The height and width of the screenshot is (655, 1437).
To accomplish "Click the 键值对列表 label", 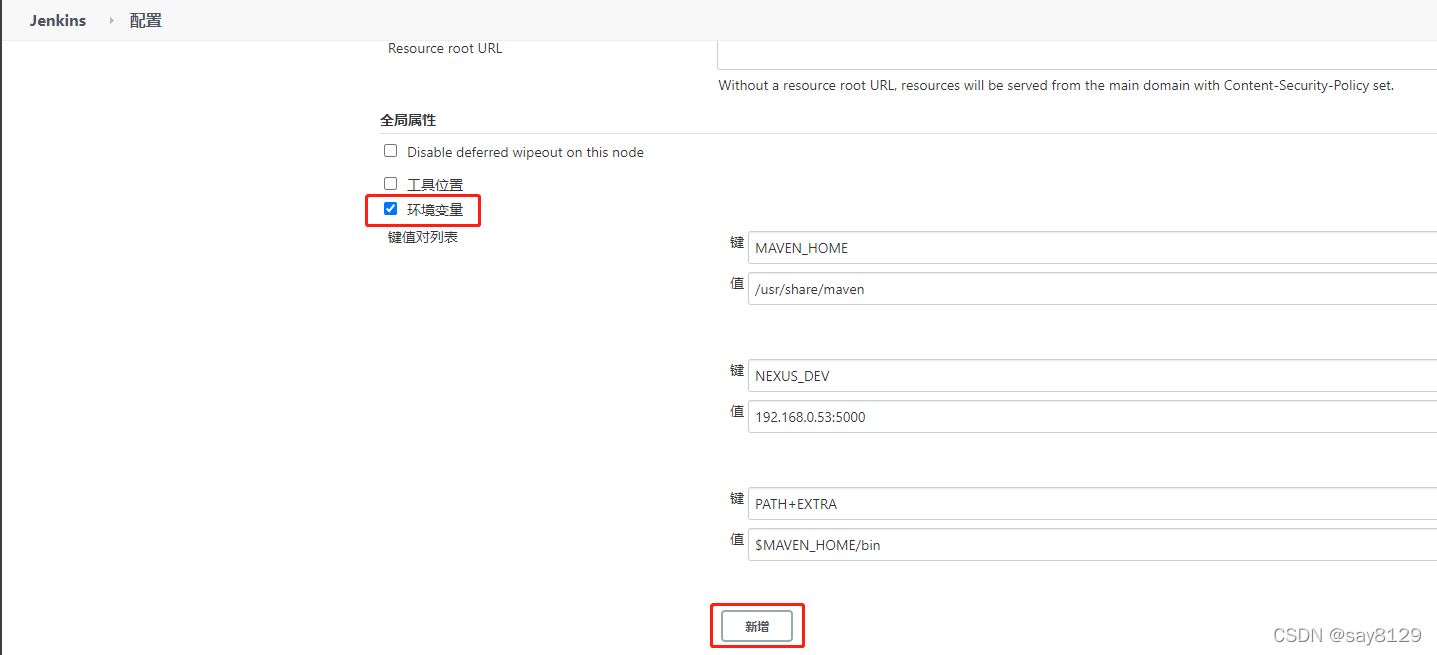I will 423,238.
